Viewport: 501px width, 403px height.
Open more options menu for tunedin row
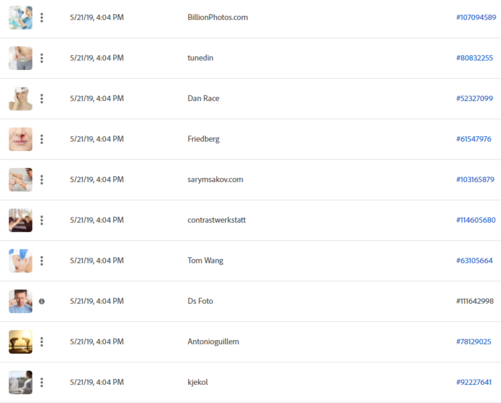(x=42, y=58)
